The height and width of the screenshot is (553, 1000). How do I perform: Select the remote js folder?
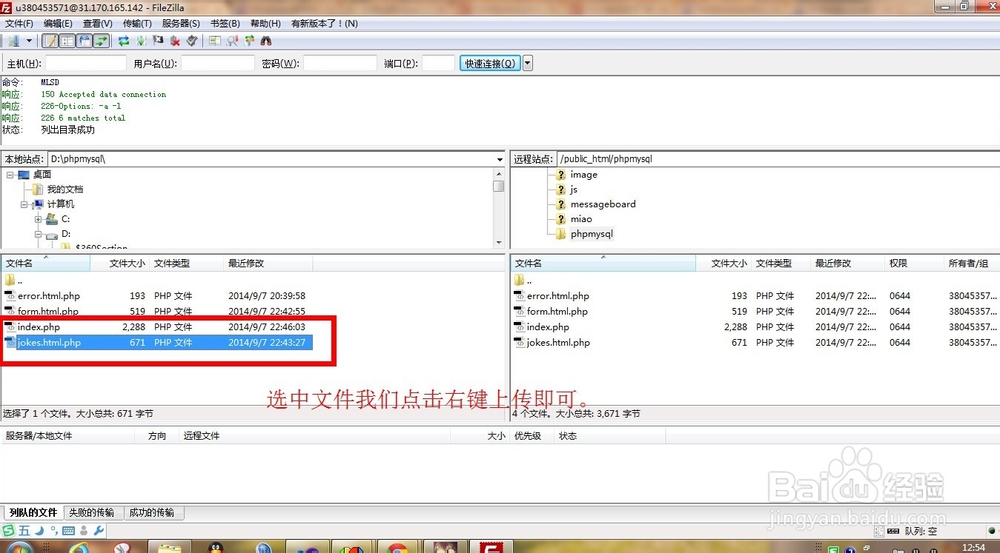point(573,189)
